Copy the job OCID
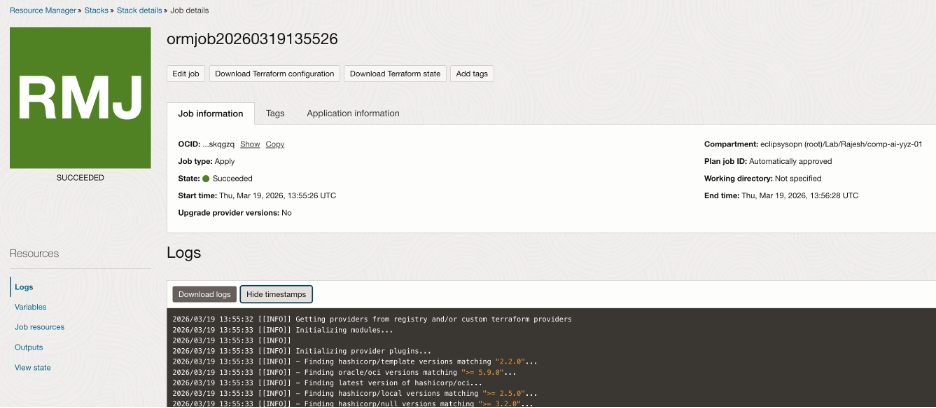The width and height of the screenshot is (936, 408). pyautogui.click(x=275, y=144)
